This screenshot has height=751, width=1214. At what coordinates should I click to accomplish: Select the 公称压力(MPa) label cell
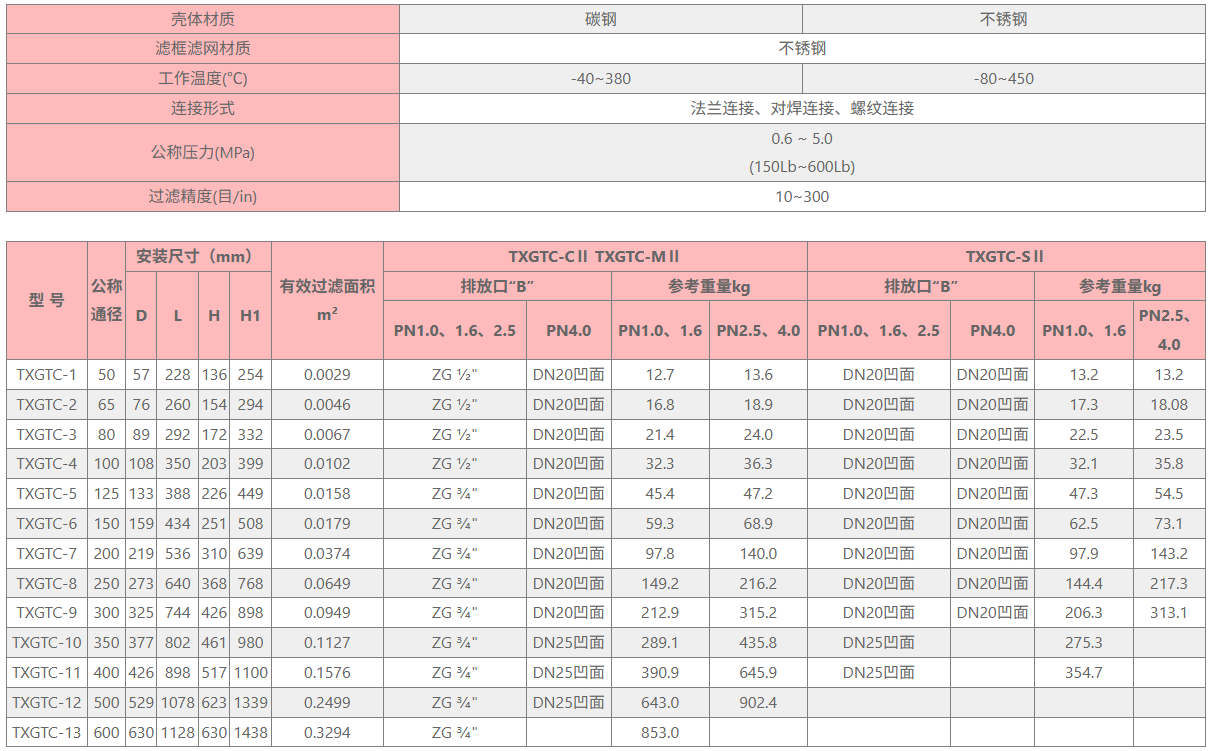click(202, 153)
